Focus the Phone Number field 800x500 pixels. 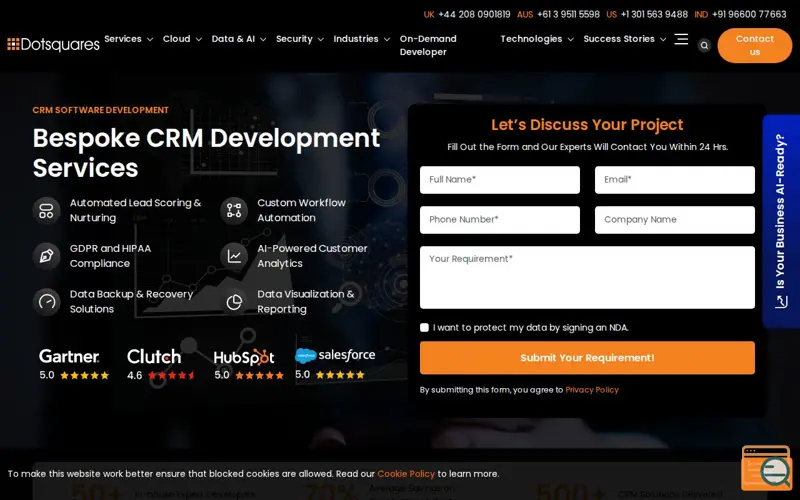(500, 220)
